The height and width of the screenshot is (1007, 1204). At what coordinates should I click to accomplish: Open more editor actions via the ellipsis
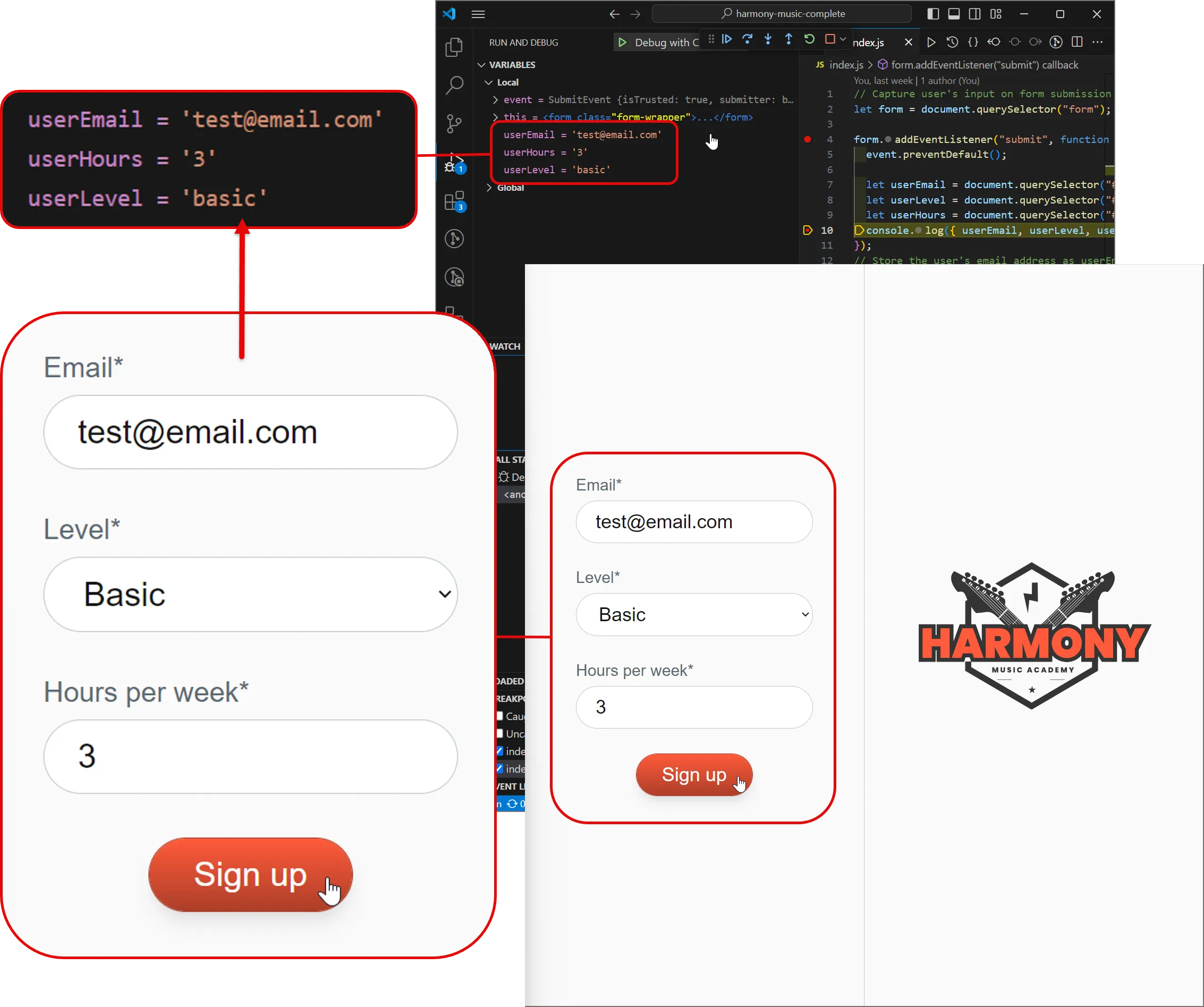pos(1098,42)
